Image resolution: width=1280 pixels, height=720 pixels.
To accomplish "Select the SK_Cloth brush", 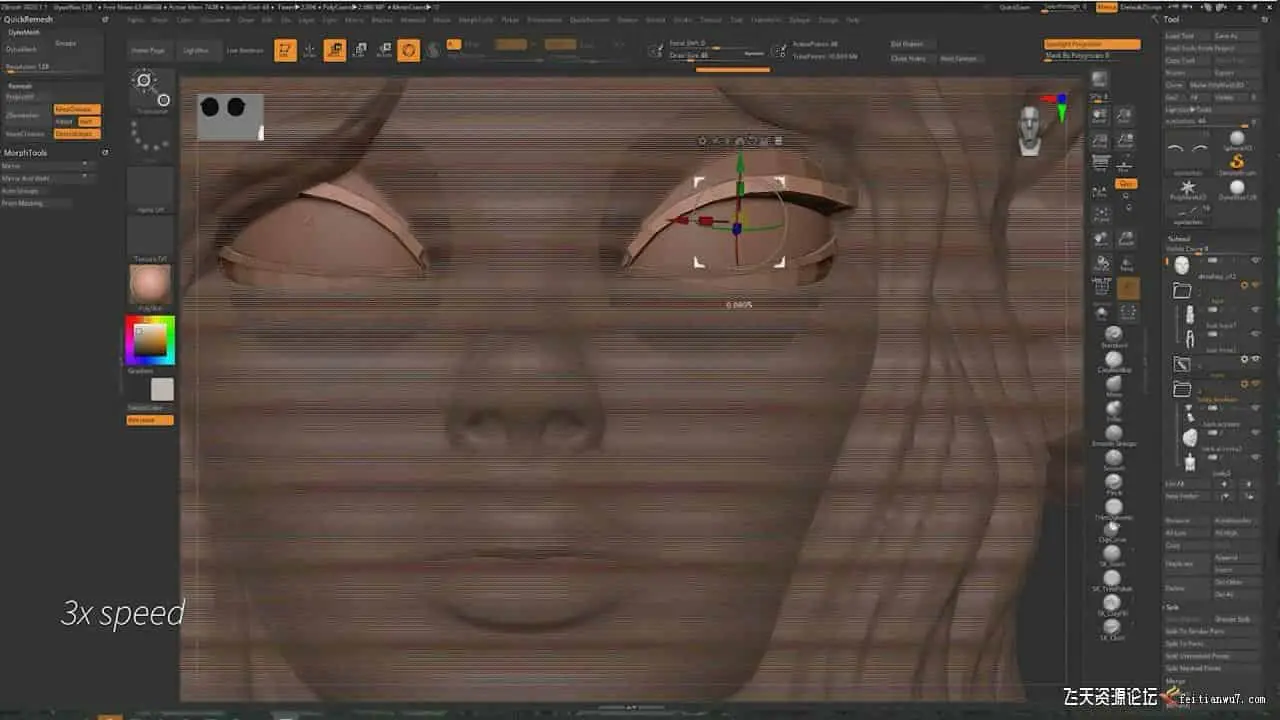I will [x=1112, y=625].
